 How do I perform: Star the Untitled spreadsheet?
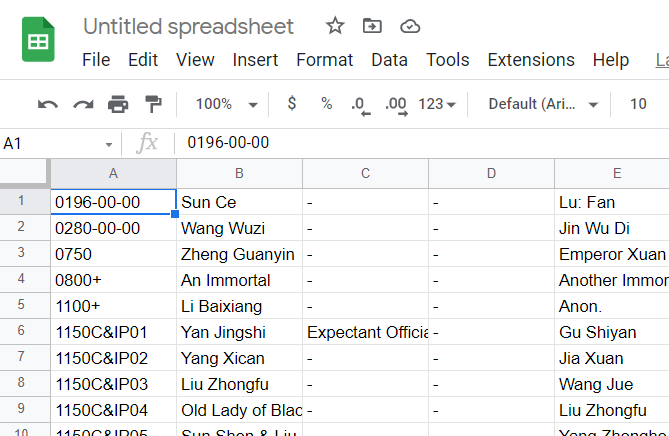(335, 26)
